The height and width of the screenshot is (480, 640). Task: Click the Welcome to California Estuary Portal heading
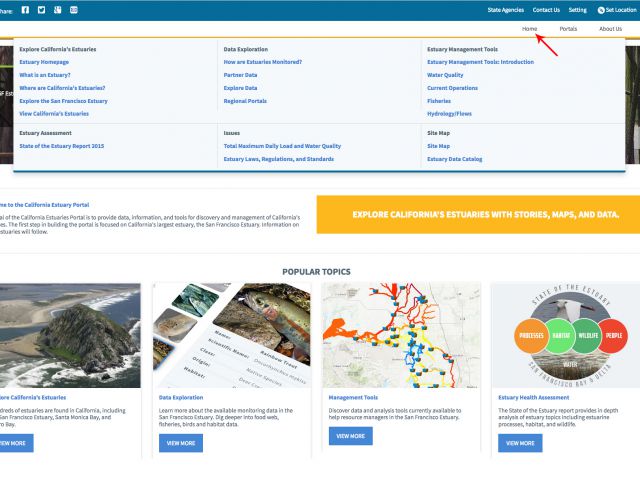click(x=44, y=205)
